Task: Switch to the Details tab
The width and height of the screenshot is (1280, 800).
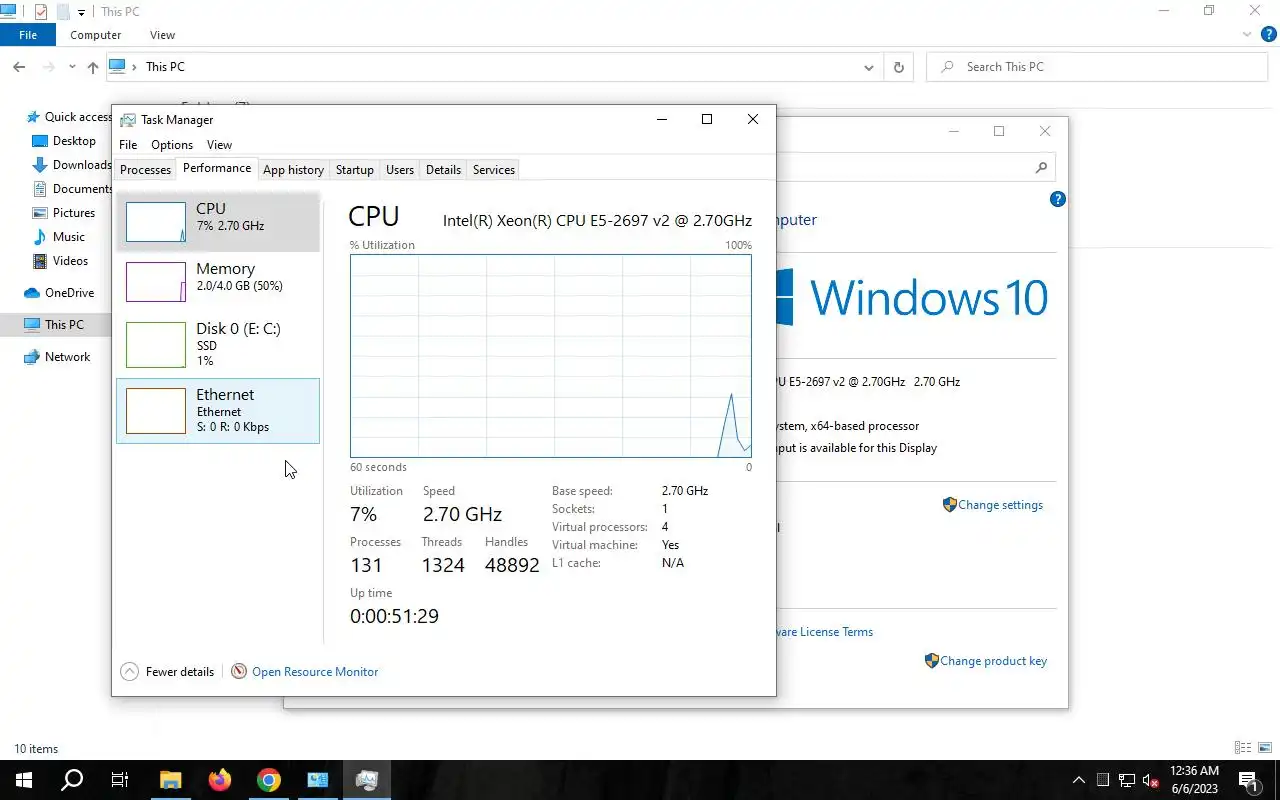Action: tap(443, 170)
